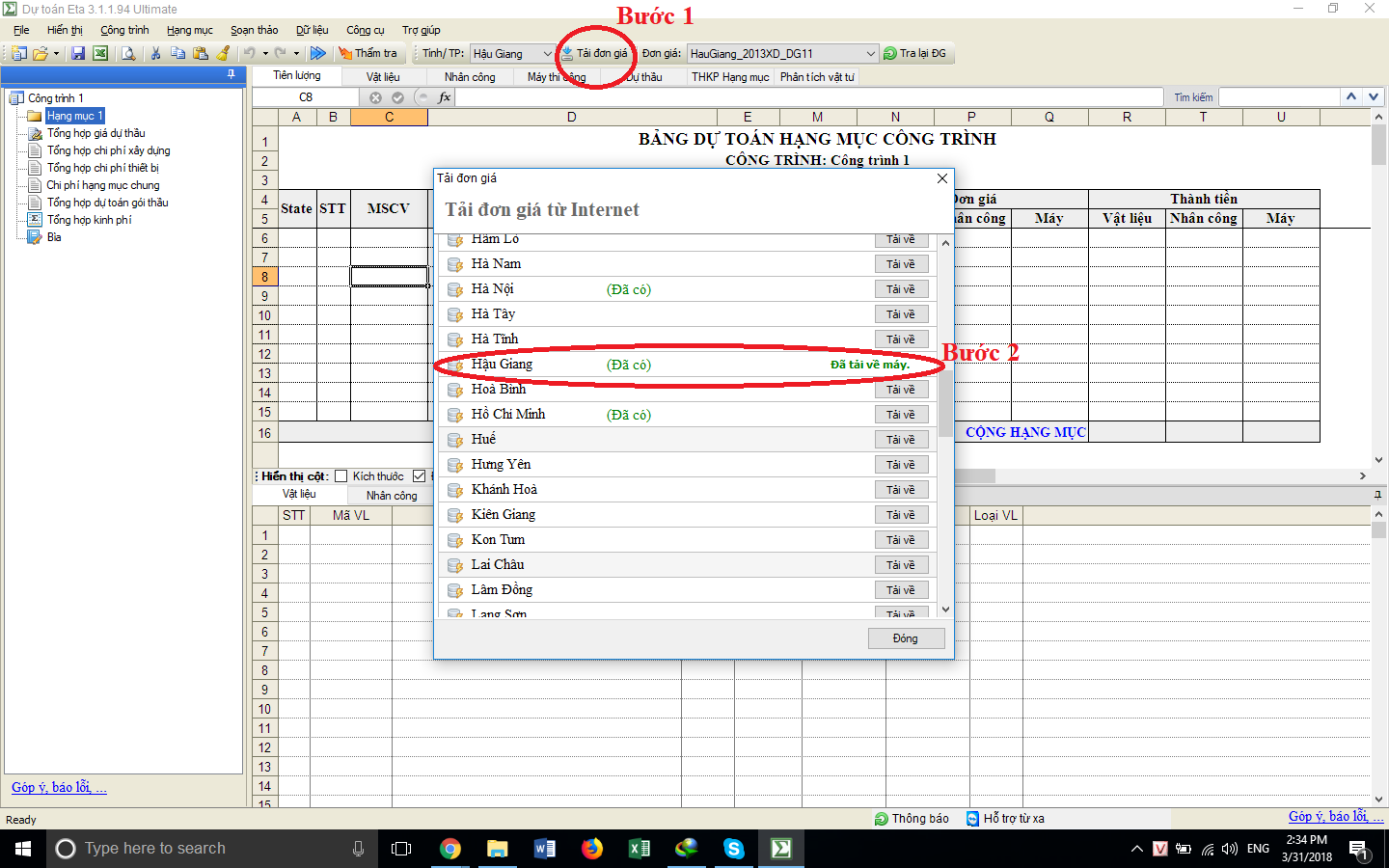Expand the Đơn giá HauGiang_2013XD_DG11 dropdown
This screenshot has height=868, width=1389.
coord(870,54)
